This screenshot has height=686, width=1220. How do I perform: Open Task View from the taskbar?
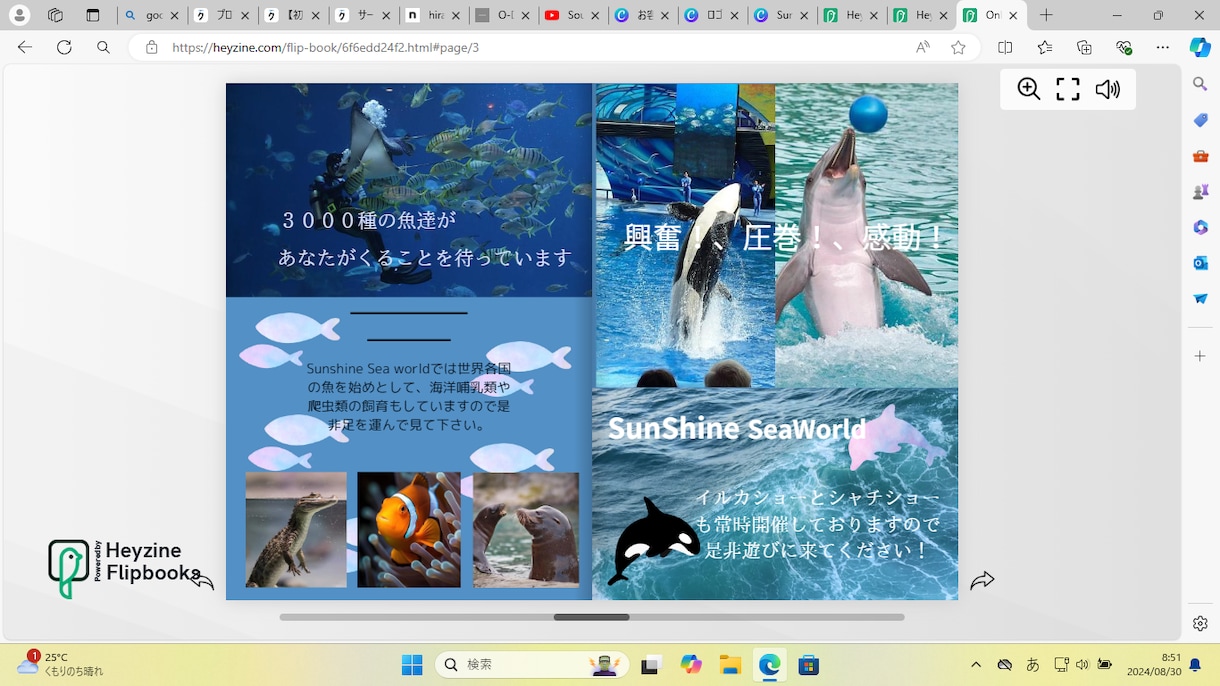(652, 665)
